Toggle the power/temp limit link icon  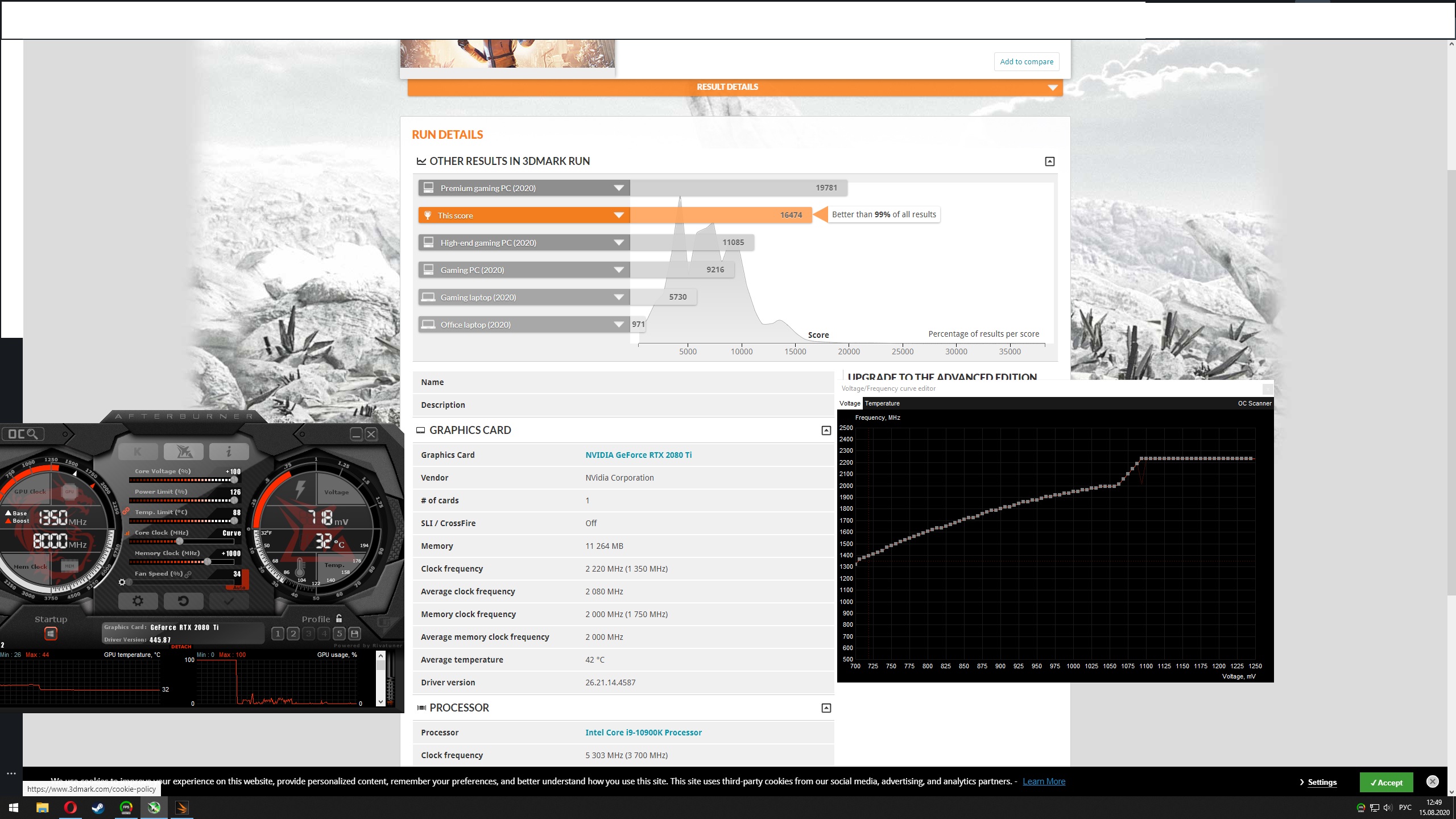[x=126, y=511]
